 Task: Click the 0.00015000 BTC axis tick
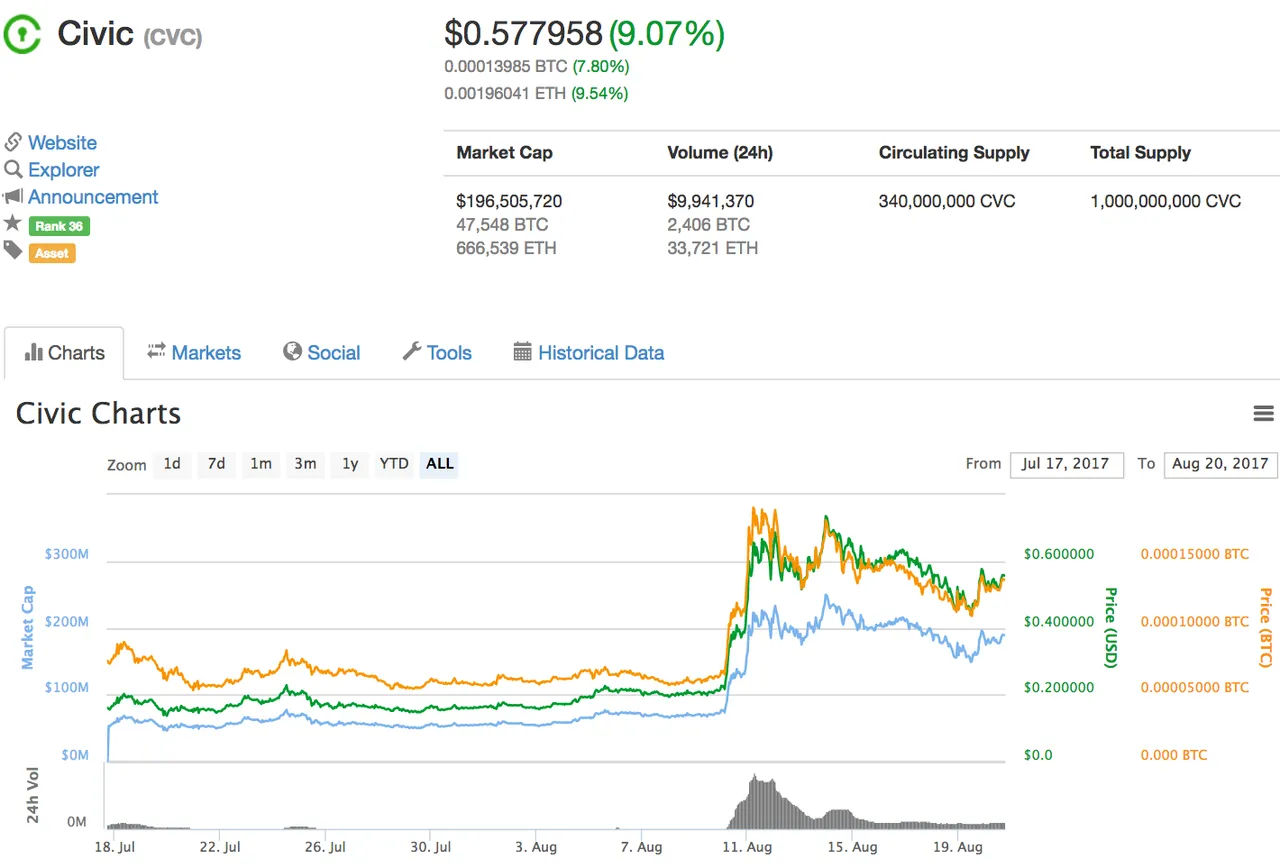[x=1195, y=554]
